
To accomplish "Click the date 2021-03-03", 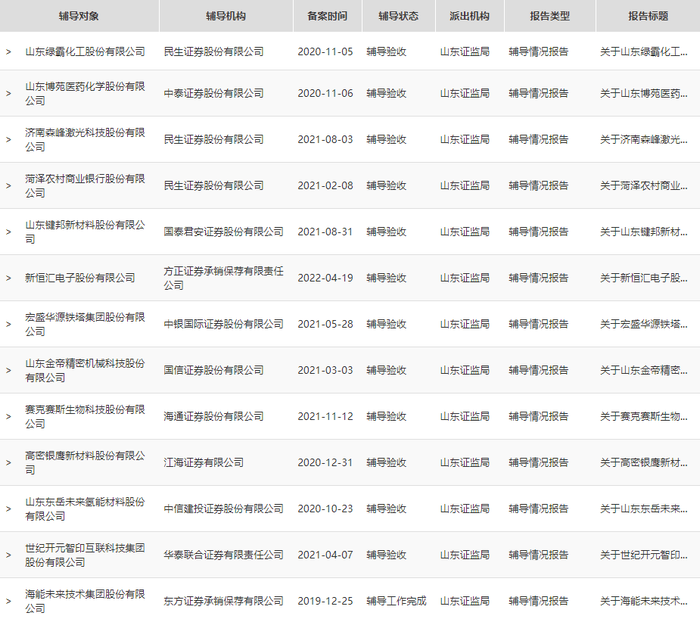I will pyautogui.click(x=325, y=370).
